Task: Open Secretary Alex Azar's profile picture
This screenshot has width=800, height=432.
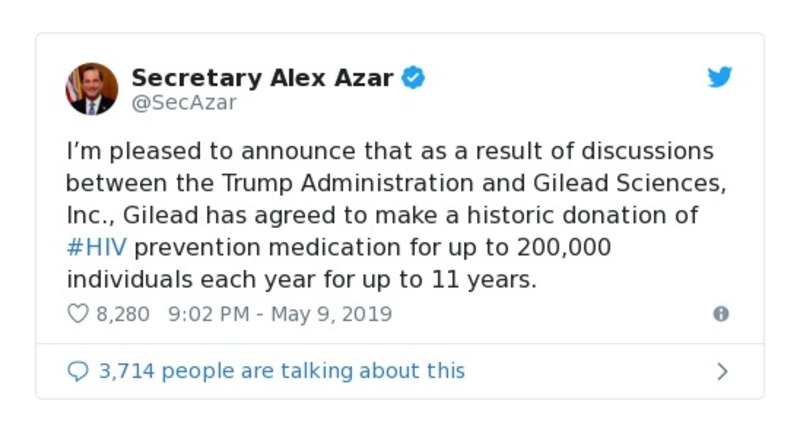Action: point(92,88)
